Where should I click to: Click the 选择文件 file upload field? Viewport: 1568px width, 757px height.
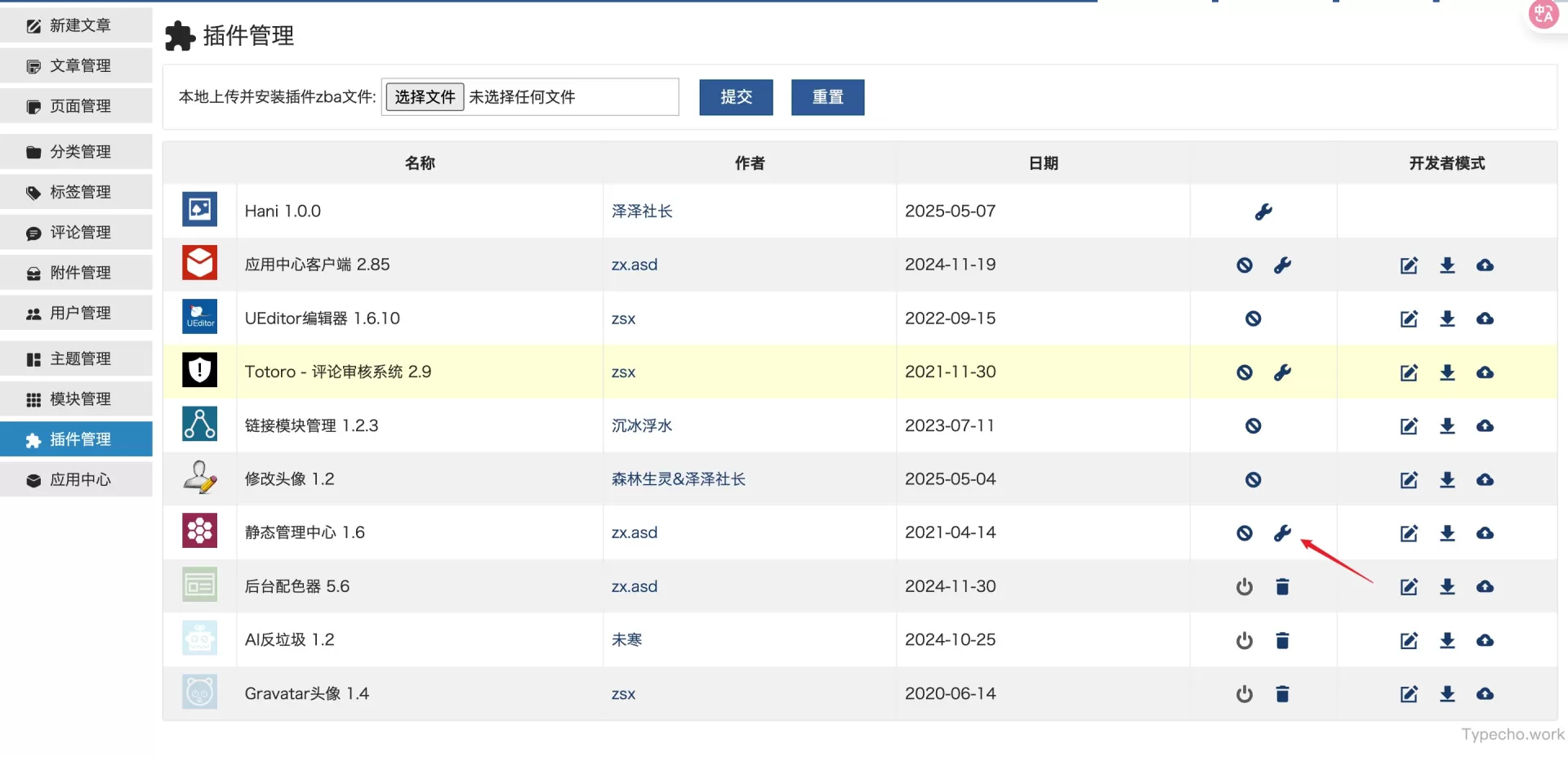click(423, 96)
